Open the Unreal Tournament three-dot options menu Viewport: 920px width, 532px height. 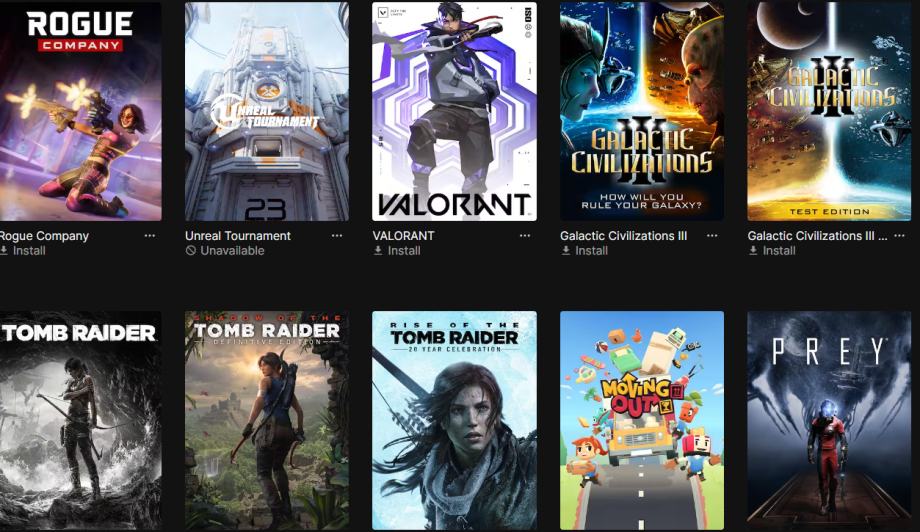[337, 236]
